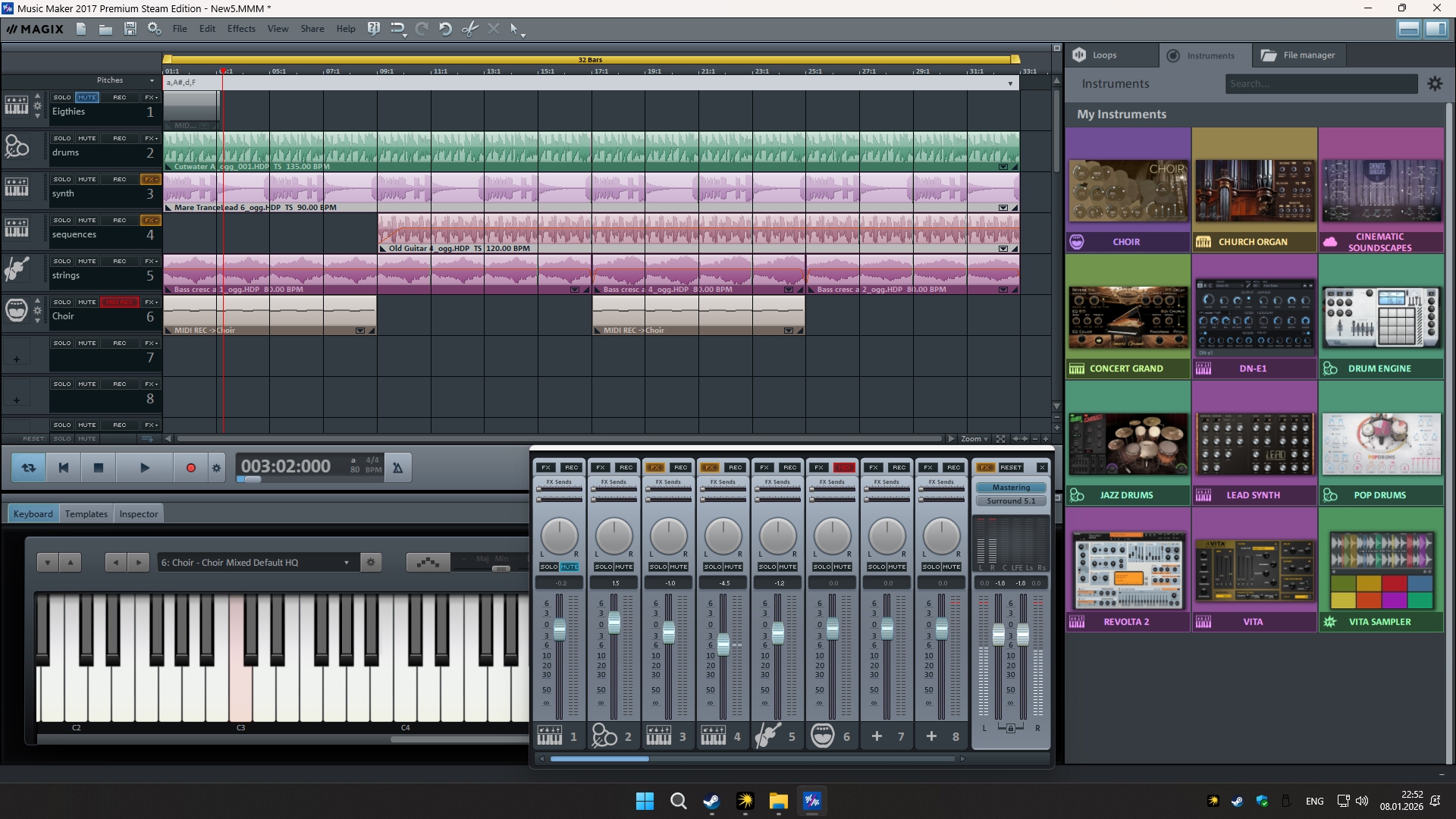1456x819 pixels.
Task: Arm REC on sequences track
Action: tap(119, 220)
